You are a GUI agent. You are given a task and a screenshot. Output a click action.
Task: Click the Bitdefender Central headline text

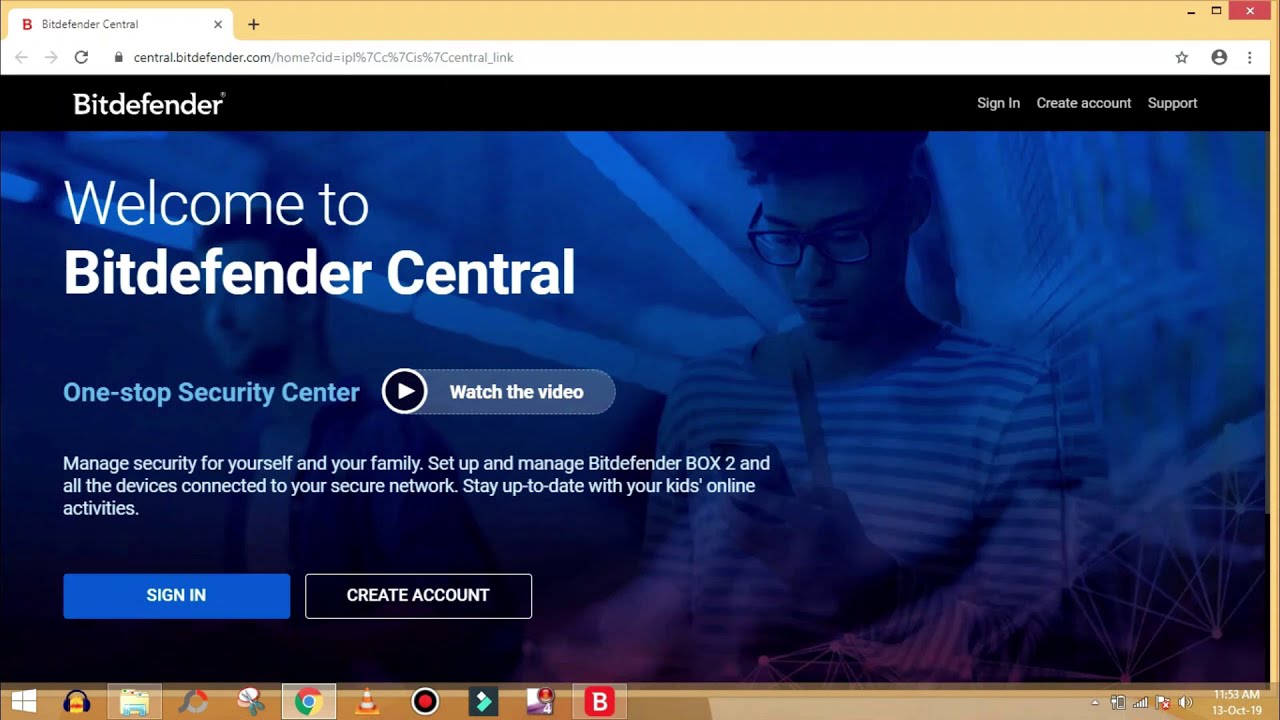[x=319, y=272]
